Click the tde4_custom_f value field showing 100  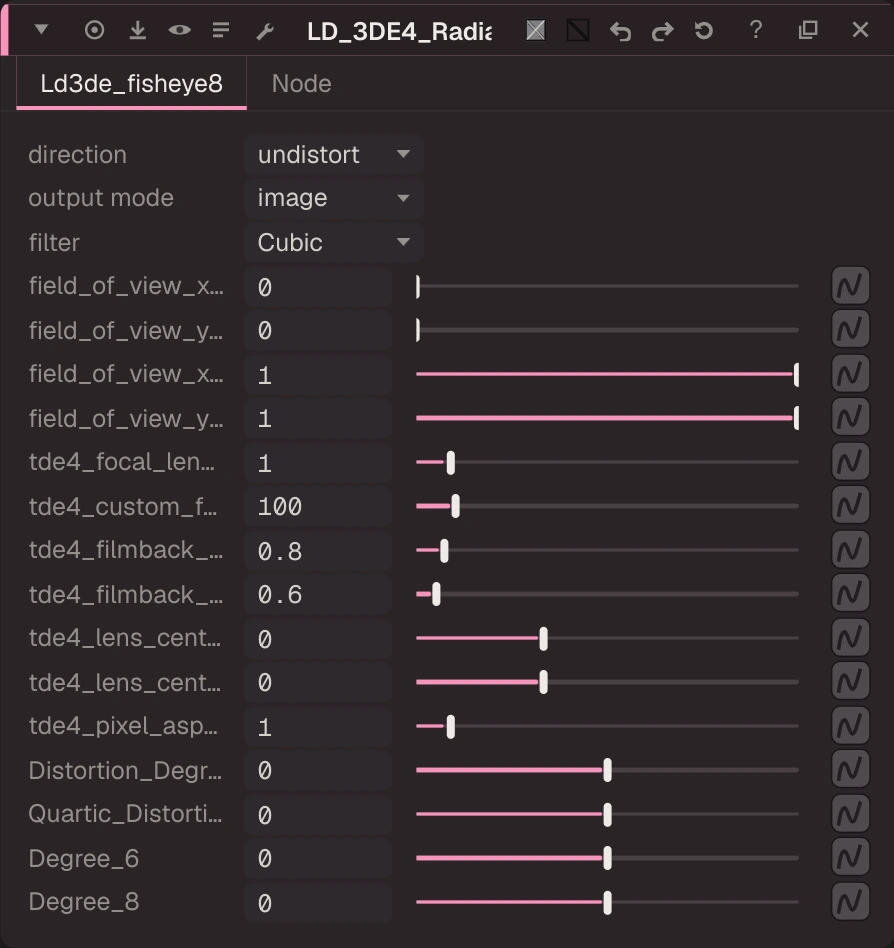[319, 507]
